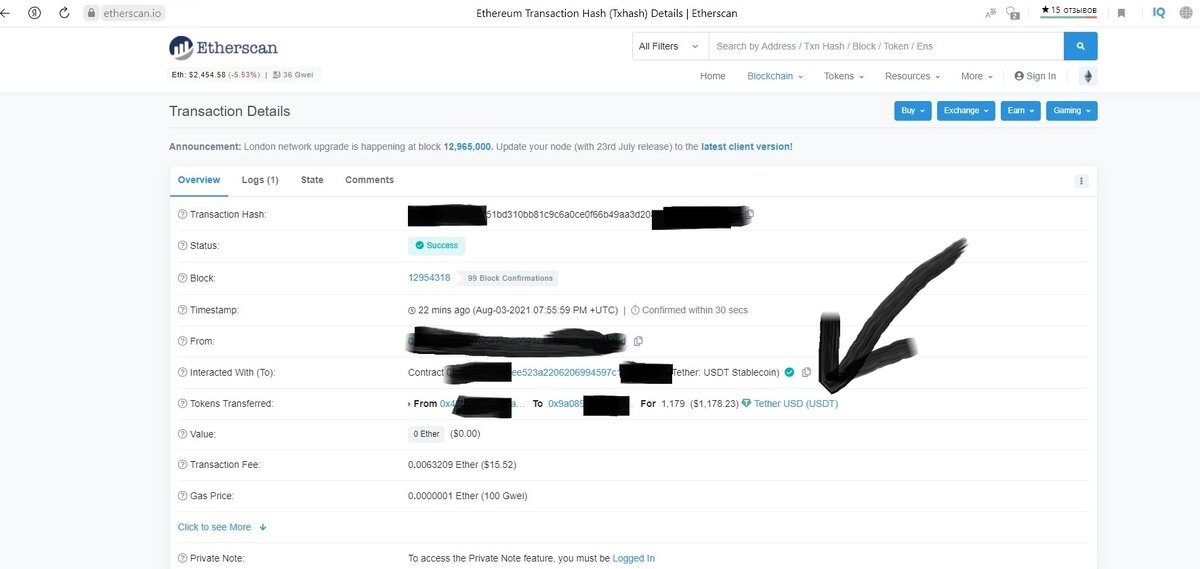Click the help icon next to Private Note
Screen dimensions: 1200x569
tap(182, 558)
